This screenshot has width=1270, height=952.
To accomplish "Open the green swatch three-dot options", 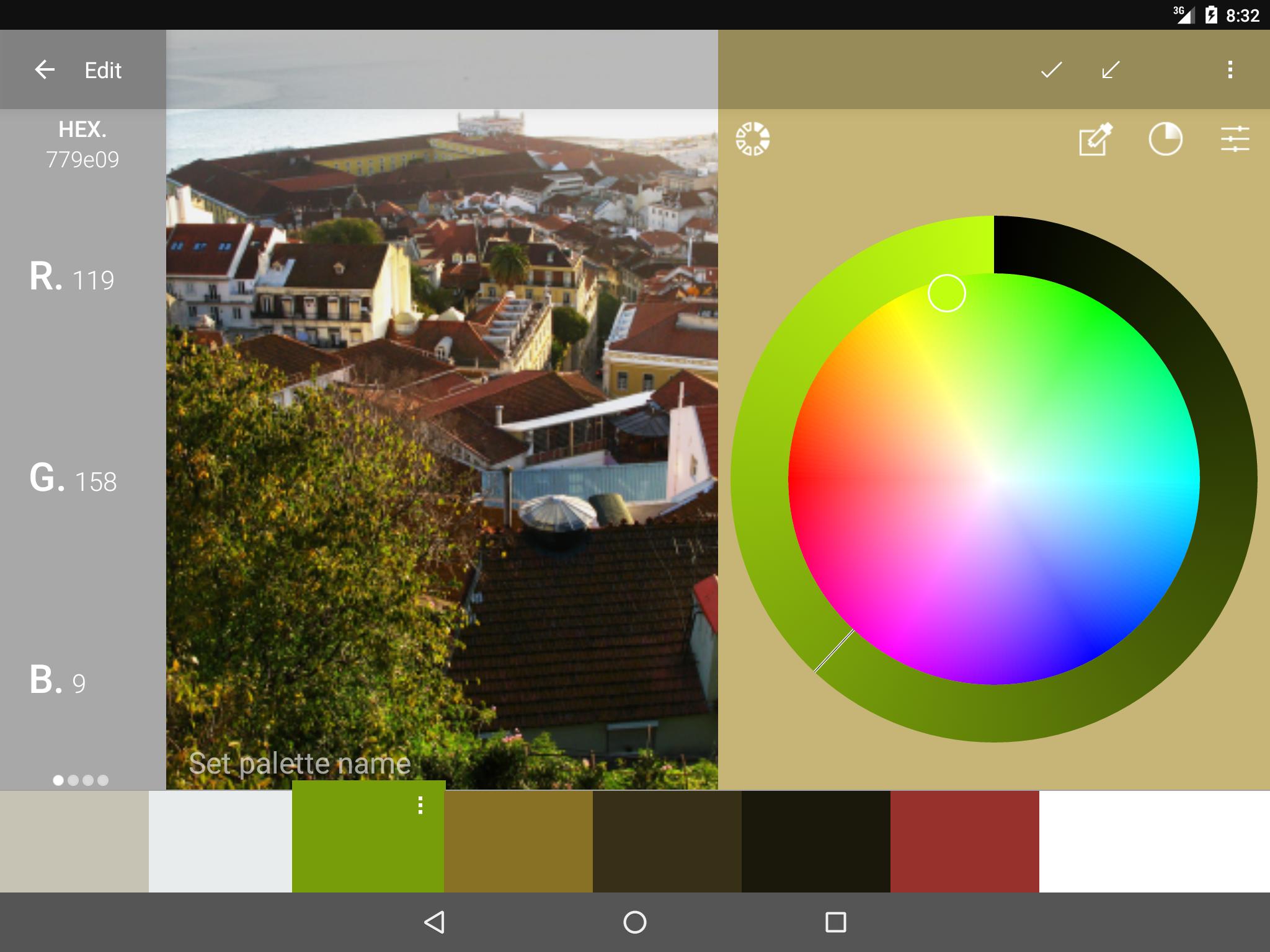I will click(420, 805).
